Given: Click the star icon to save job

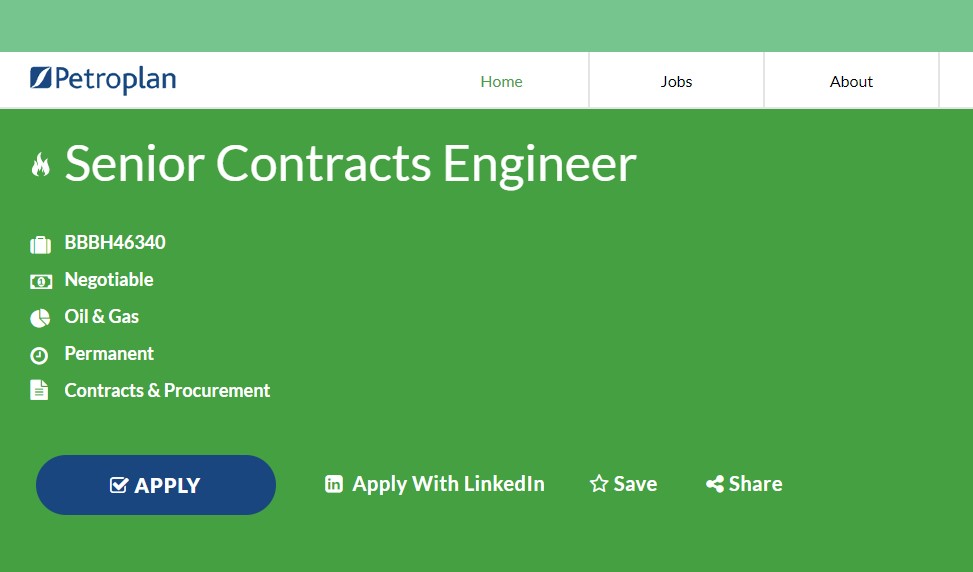Looking at the screenshot, I should click(599, 484).
